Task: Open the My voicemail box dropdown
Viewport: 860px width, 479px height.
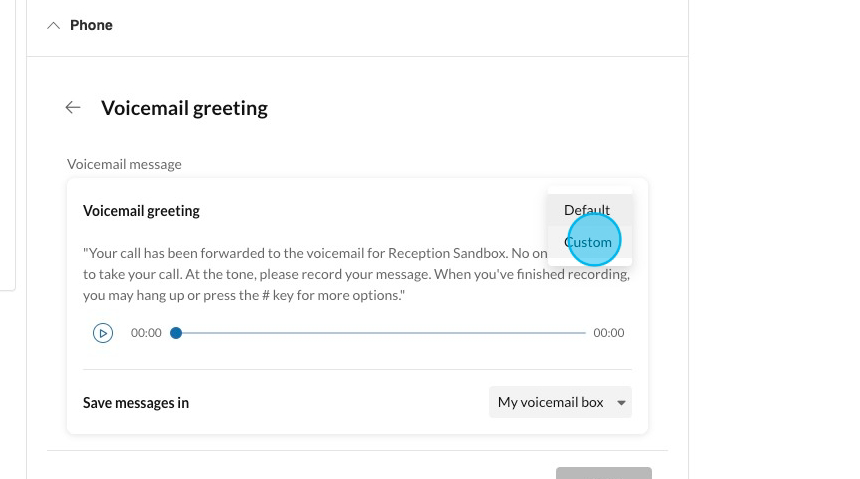Action: [x=559, y=402]
